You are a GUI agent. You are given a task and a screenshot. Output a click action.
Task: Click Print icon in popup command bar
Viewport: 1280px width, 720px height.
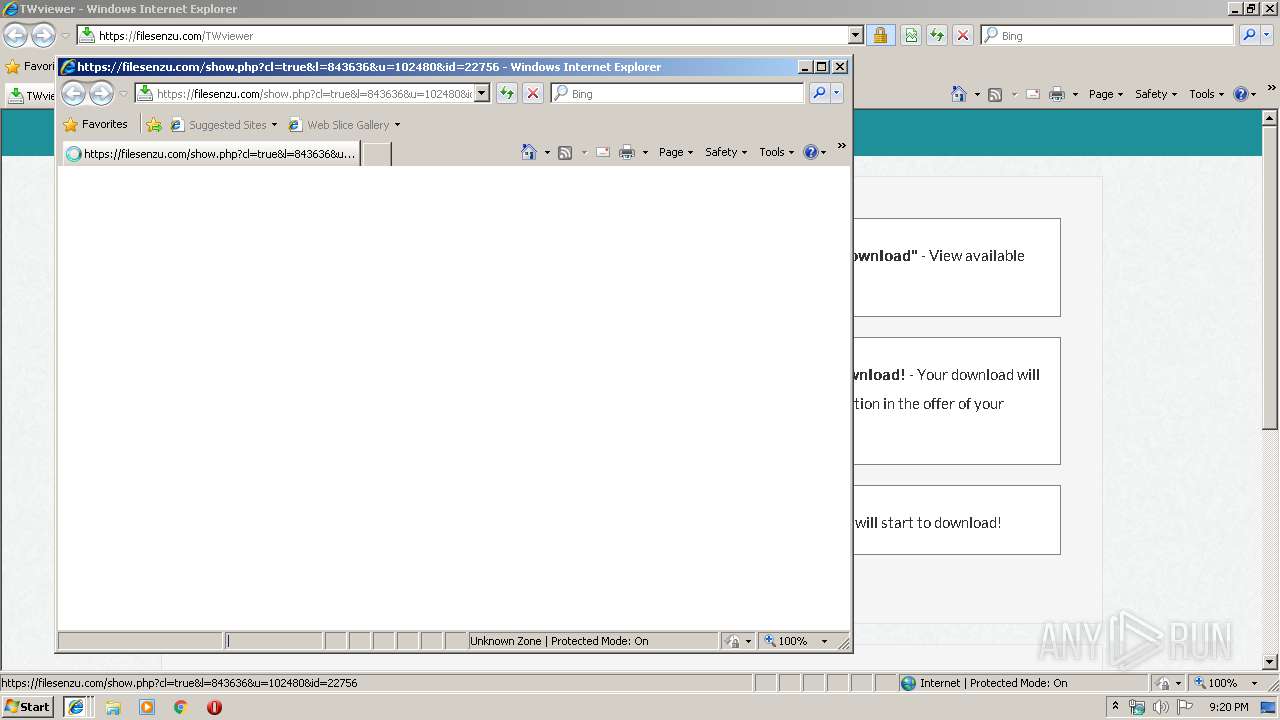627,152
